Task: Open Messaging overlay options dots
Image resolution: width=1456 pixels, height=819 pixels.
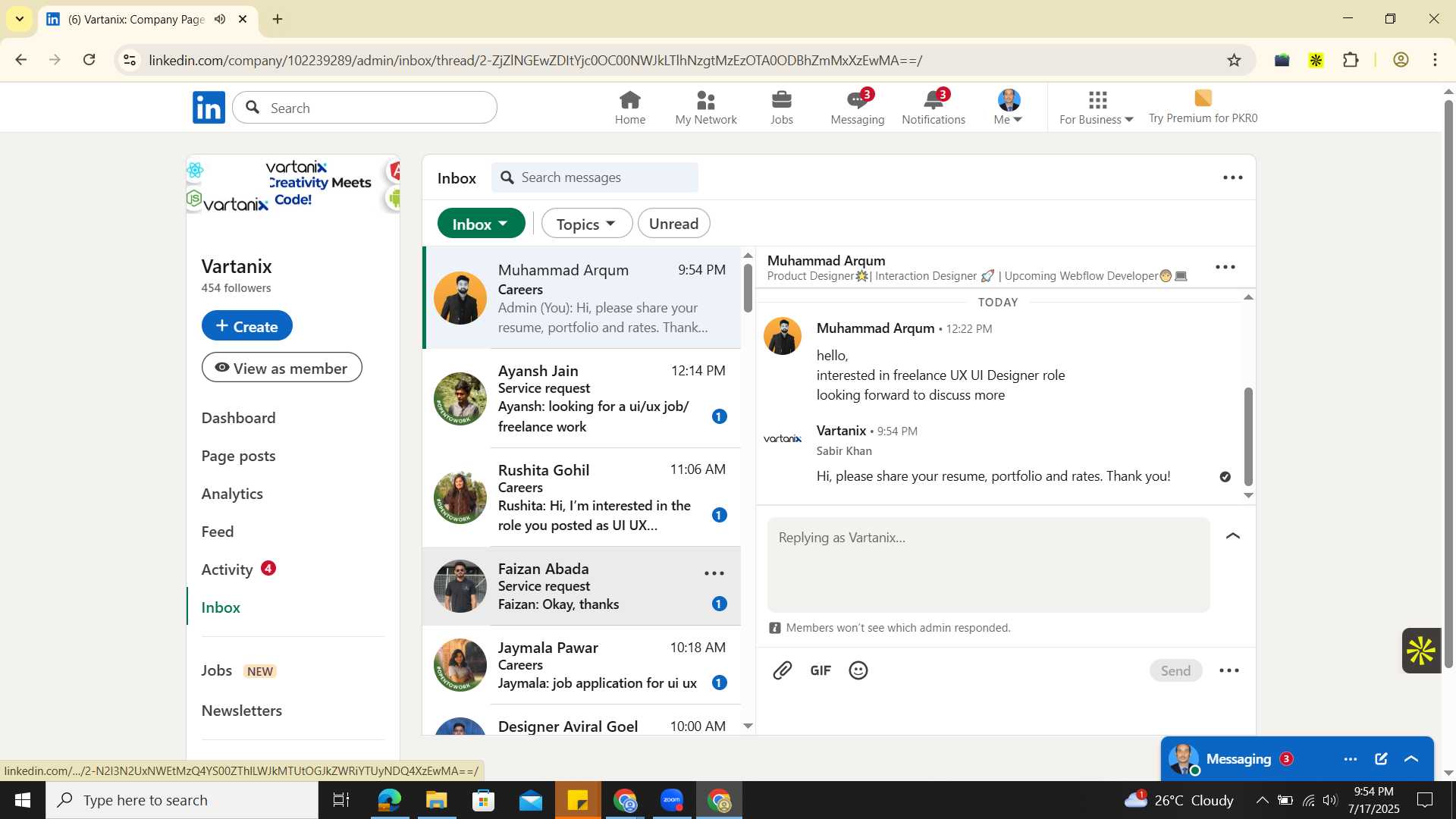Action: tap(1350, 759)
